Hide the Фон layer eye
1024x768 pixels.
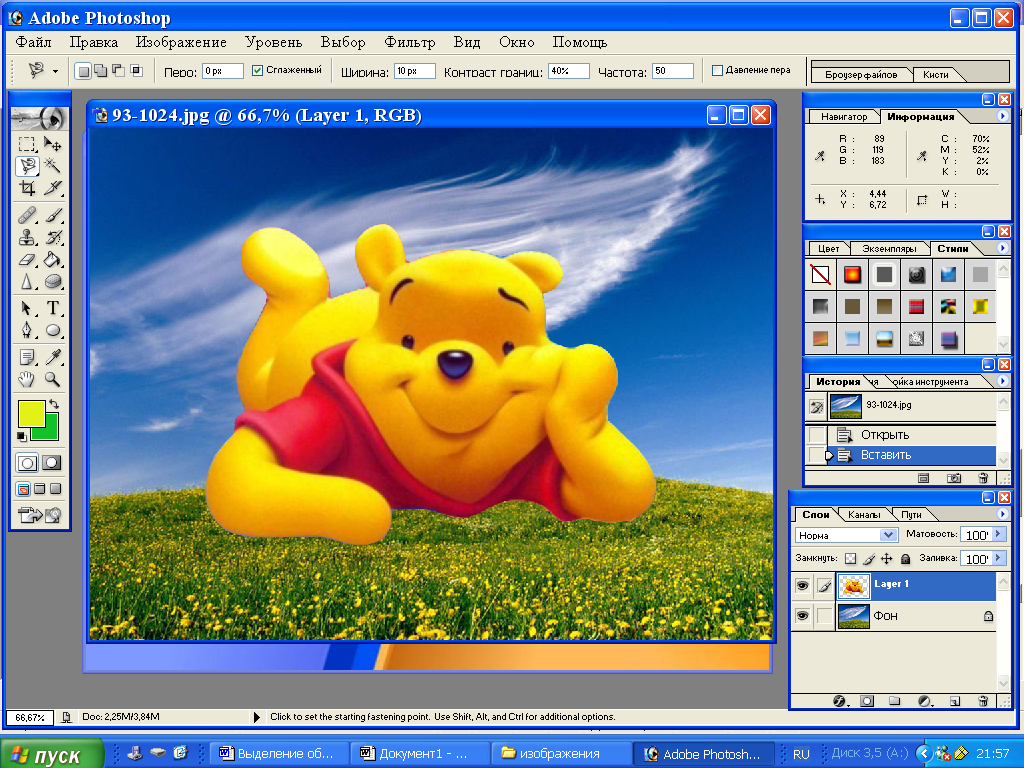click(802, 616)
